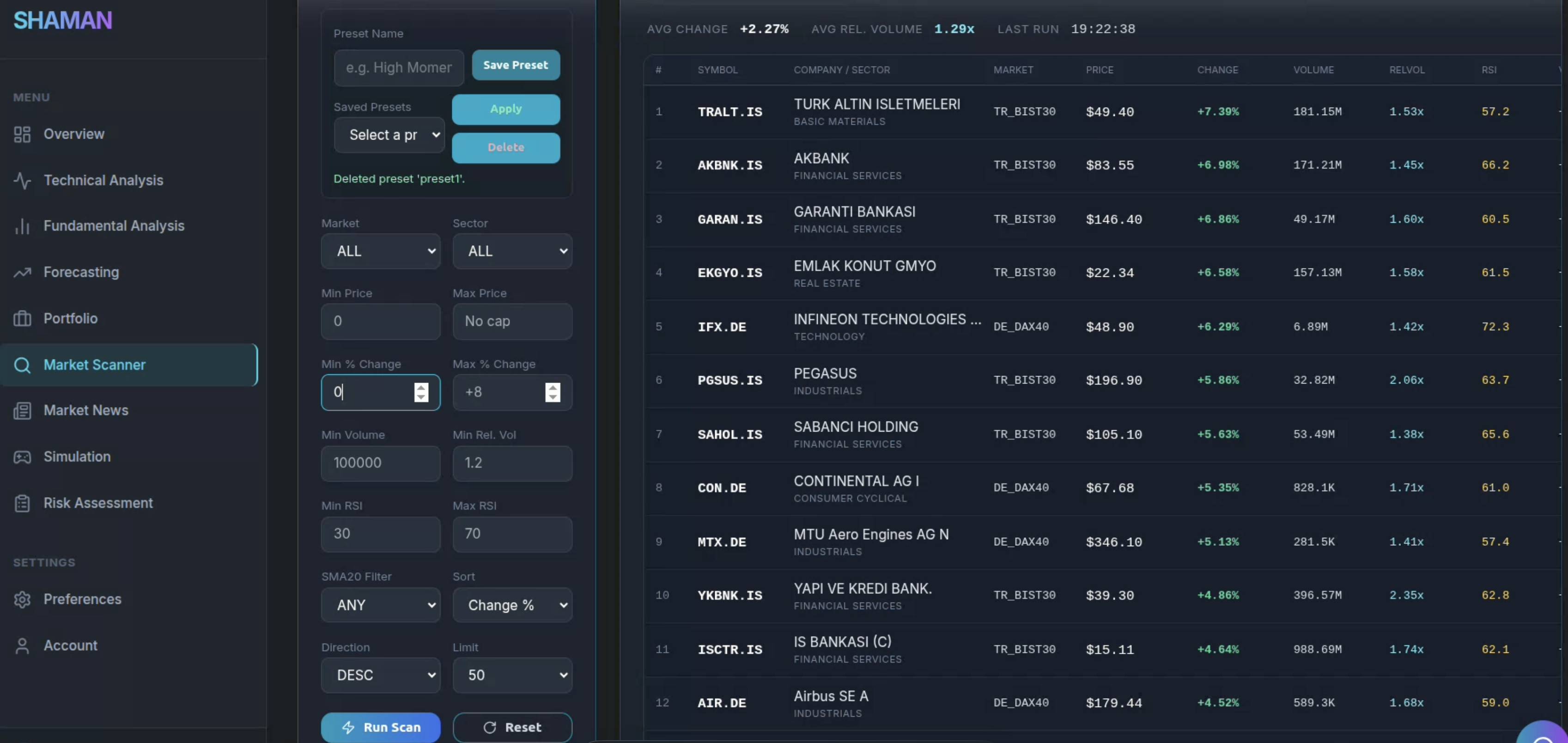Screen dimensions: 1568x743
Task: Open the Saved Presets dropdown
Action: [x=389, y=134]
